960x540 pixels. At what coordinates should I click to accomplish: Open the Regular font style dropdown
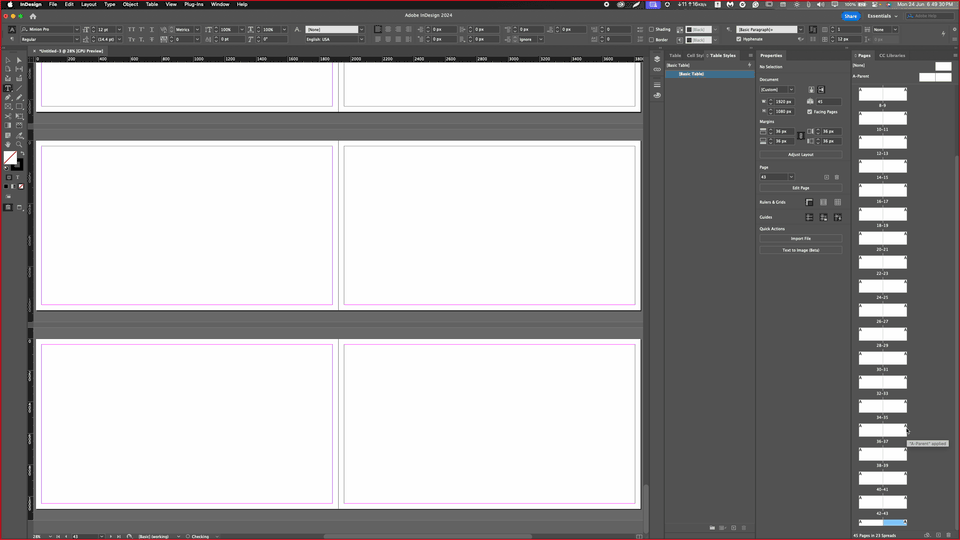77,39
